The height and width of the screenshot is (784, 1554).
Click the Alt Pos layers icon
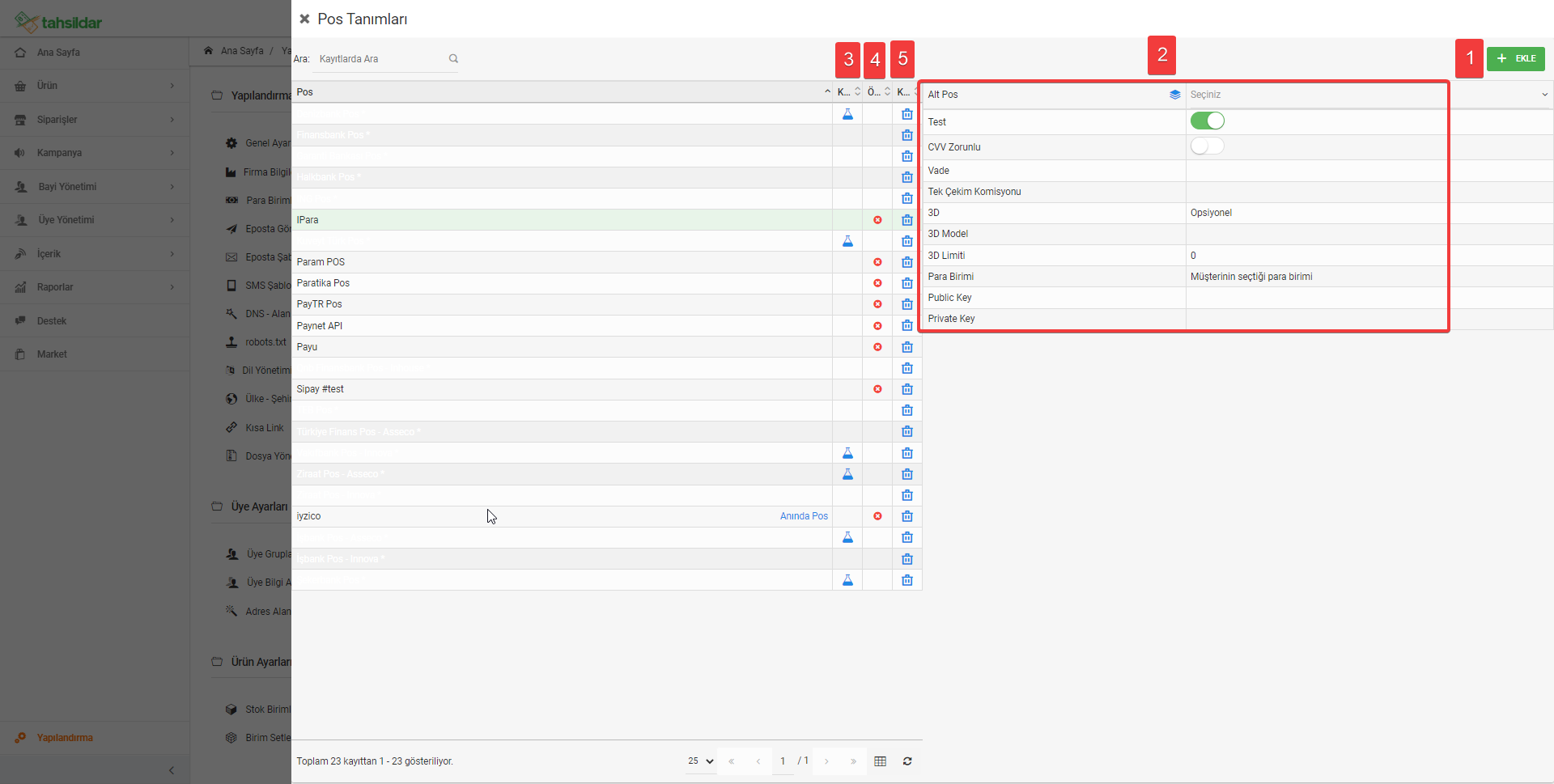pyautogui.click(x=1175, y=95)
